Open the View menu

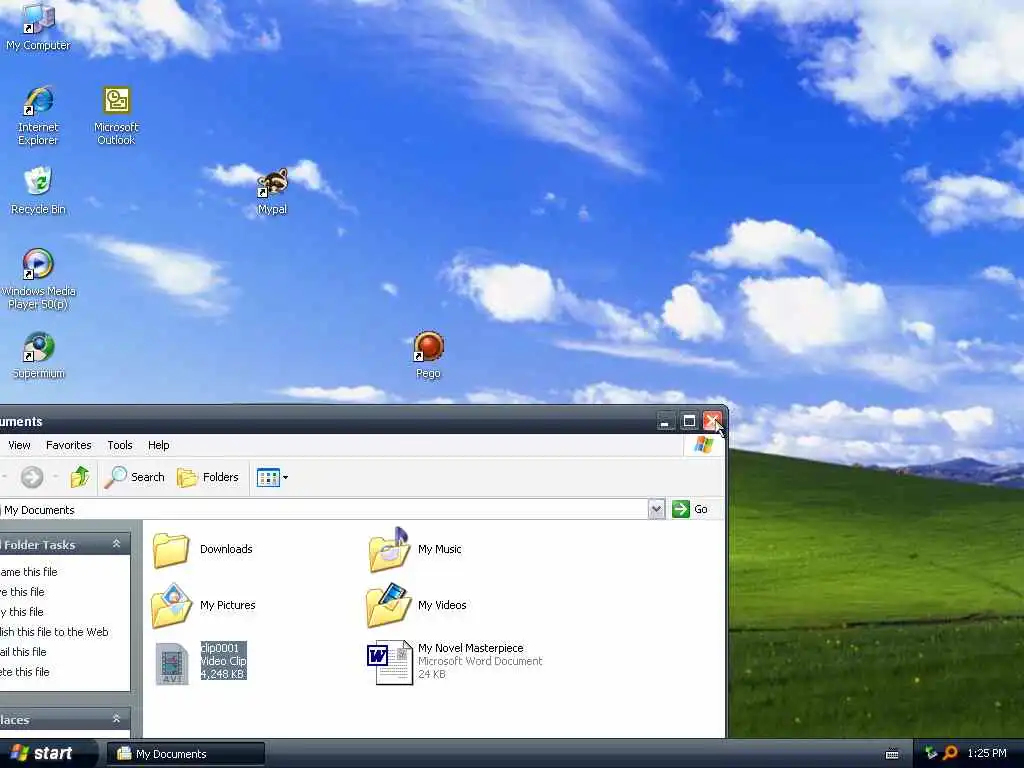[x=19, y=445]
